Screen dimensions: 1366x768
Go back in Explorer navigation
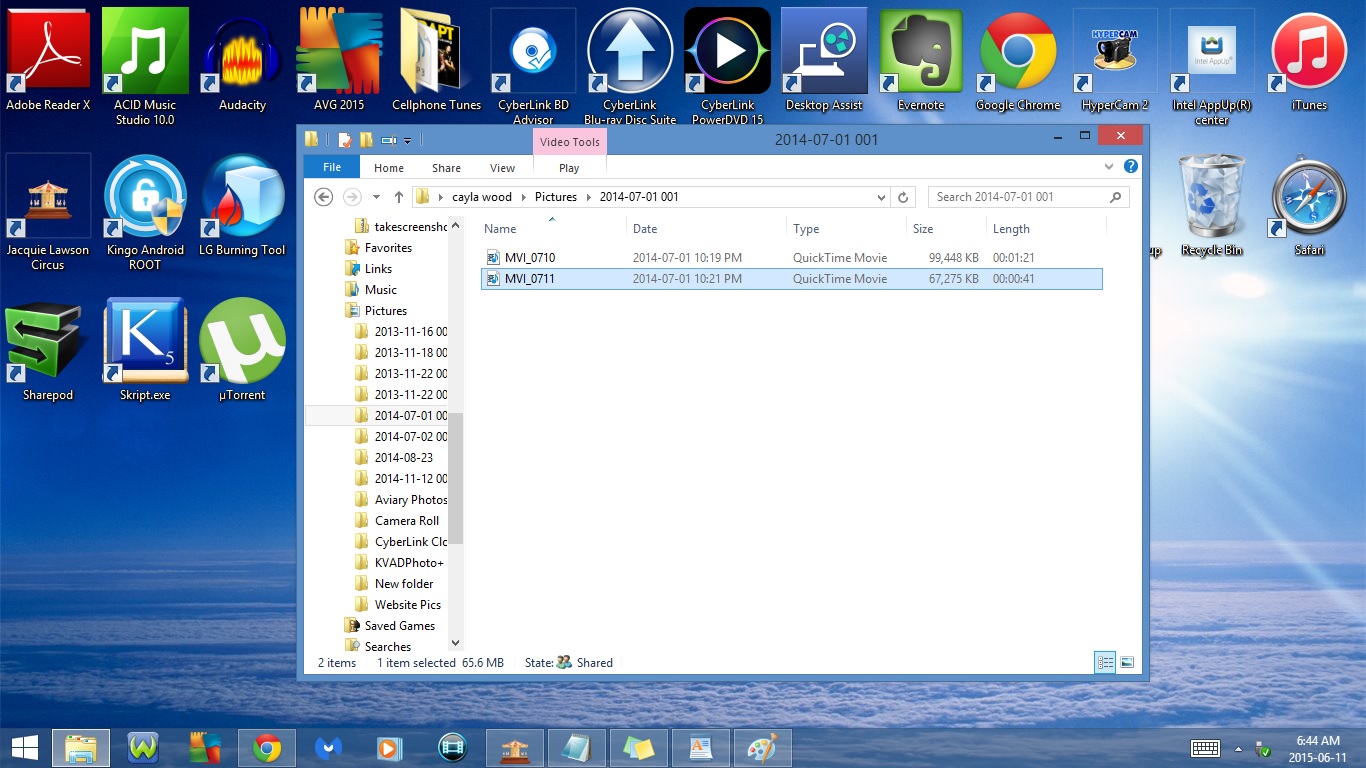pos(323,197)
